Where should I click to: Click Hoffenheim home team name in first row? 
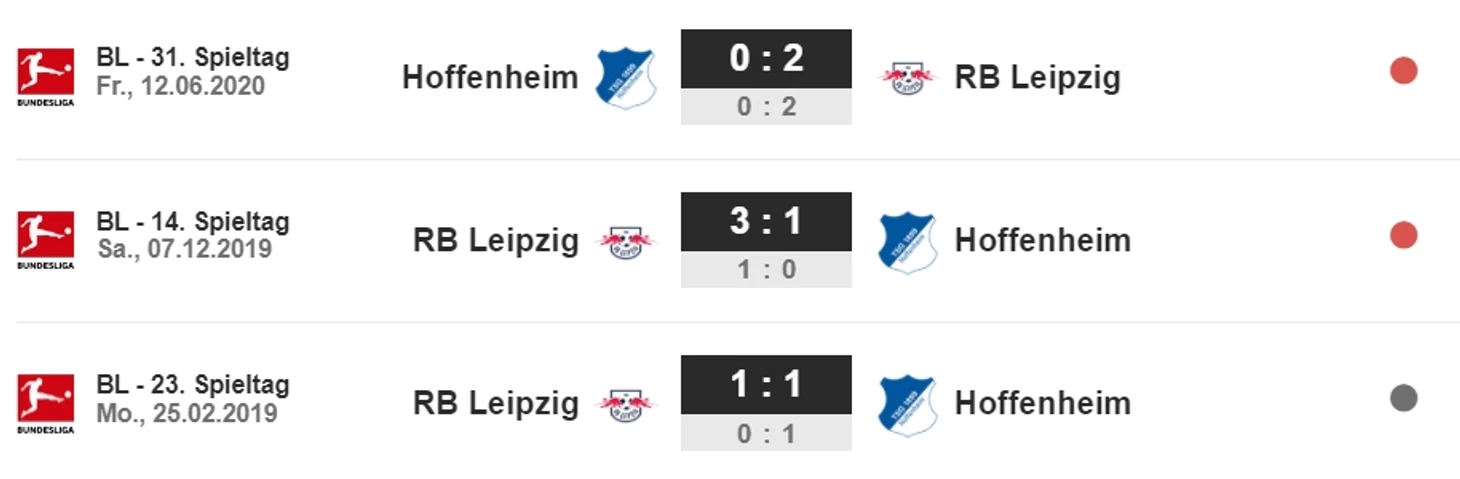click(490, 77)
